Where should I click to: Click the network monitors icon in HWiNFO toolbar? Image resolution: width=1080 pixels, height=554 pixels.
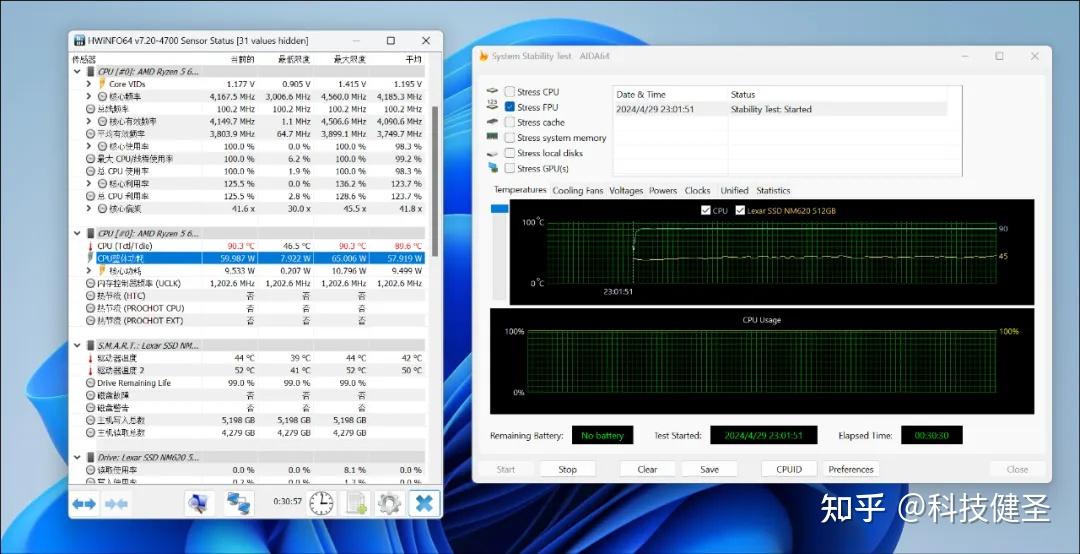point(240,504)
